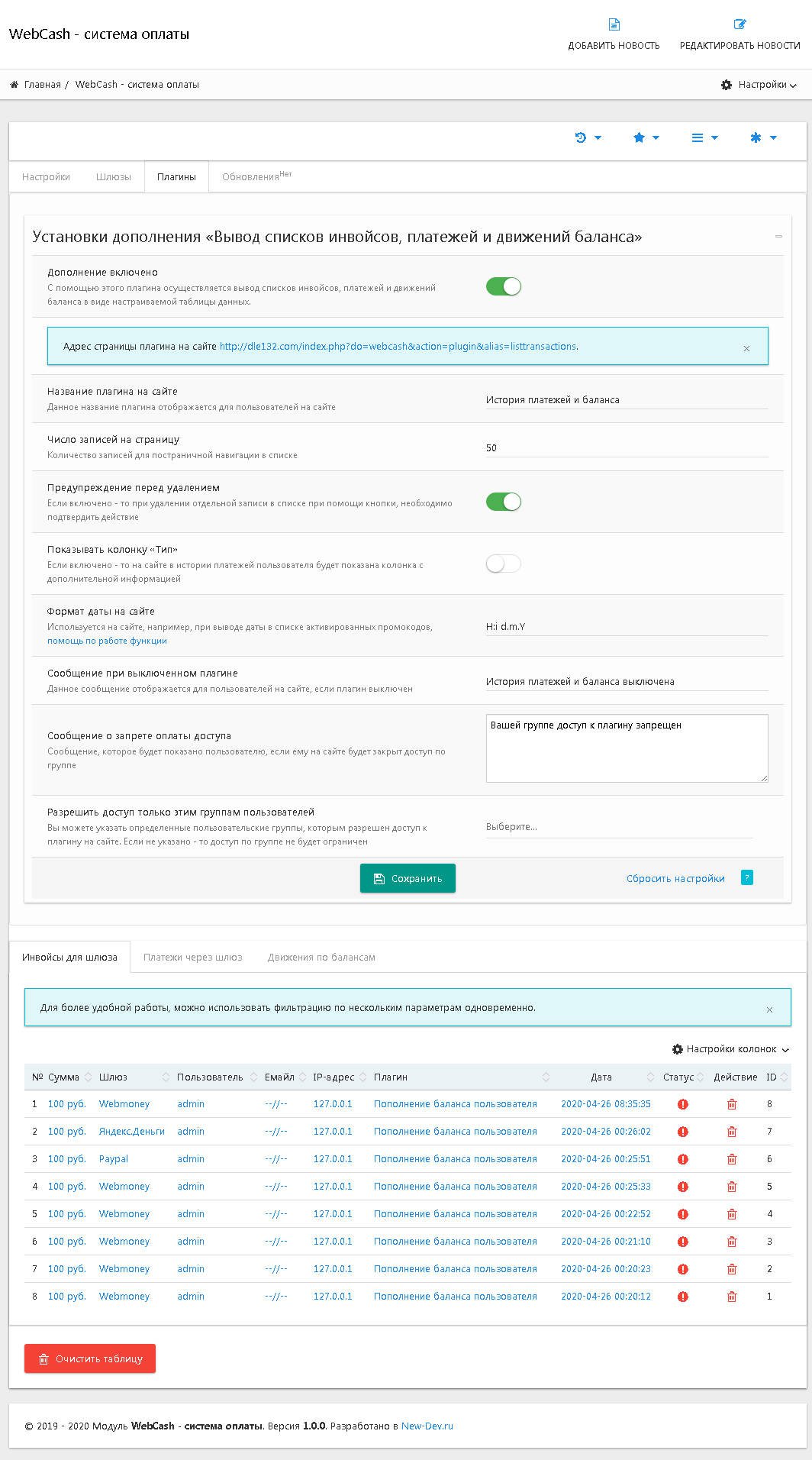Delete the Яндекс.Деньги invoice row
The width and height of the screenshot is (812, 1460).
(x=732, y=1132)
